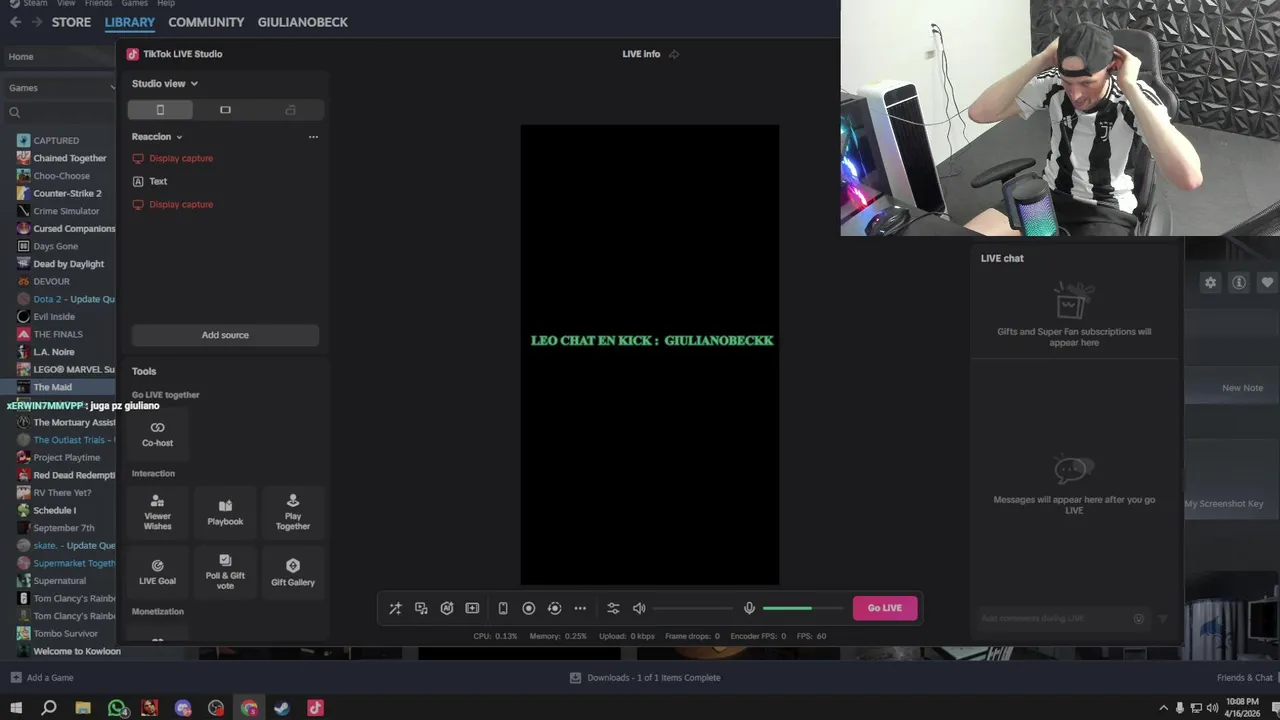Open audio mixer settings sliders icon
1280x720 pixels.
coord(613,608)
